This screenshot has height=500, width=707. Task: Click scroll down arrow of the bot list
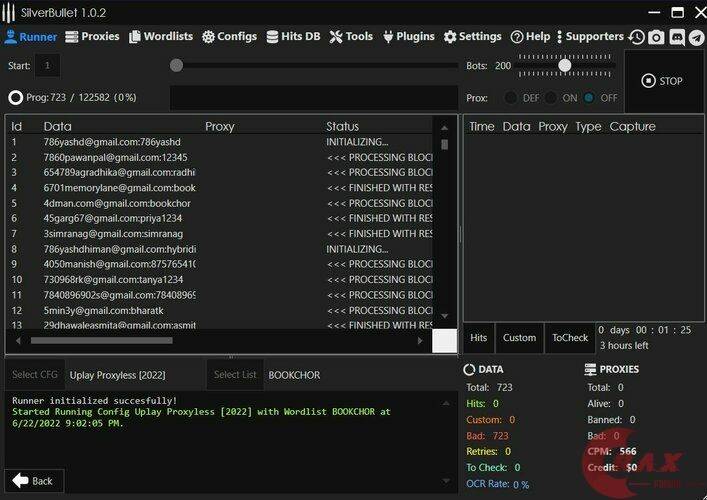coord(445,316)
